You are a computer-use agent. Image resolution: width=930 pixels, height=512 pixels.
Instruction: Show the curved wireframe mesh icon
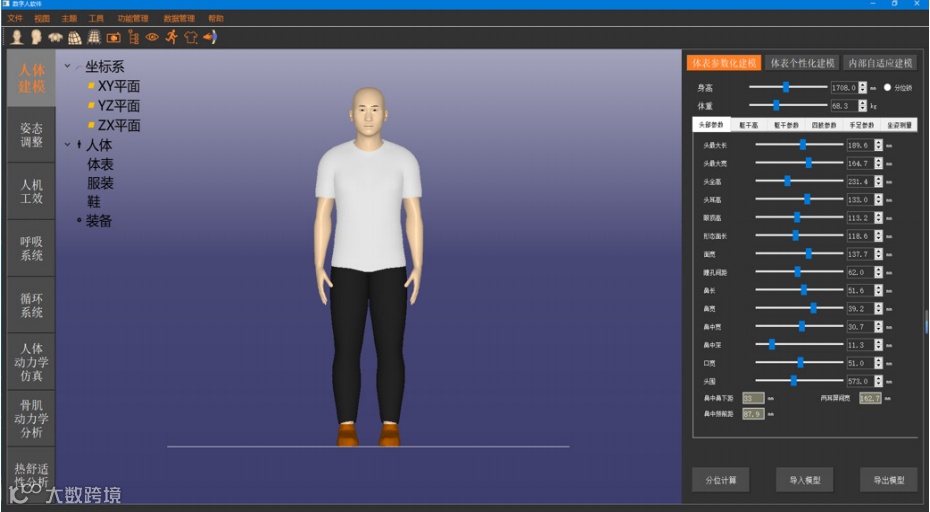[x=74, y=38]
